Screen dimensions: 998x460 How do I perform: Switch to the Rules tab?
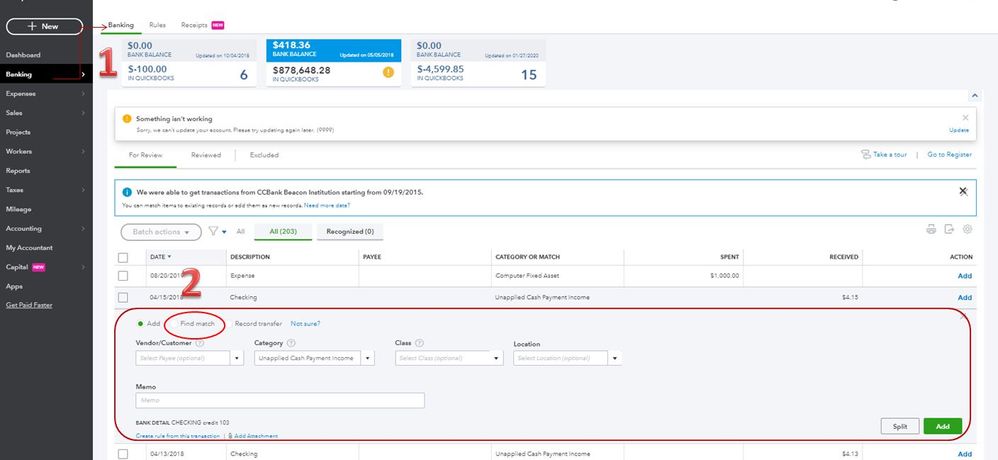157,24
